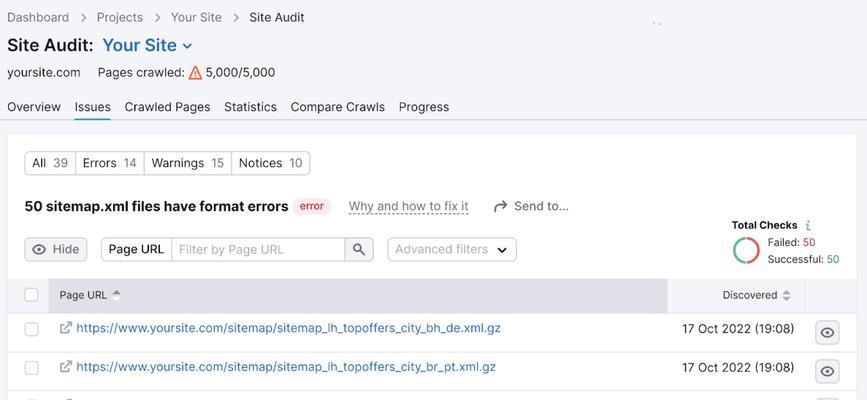Open external link icon for br_pt sitemap

66,366
